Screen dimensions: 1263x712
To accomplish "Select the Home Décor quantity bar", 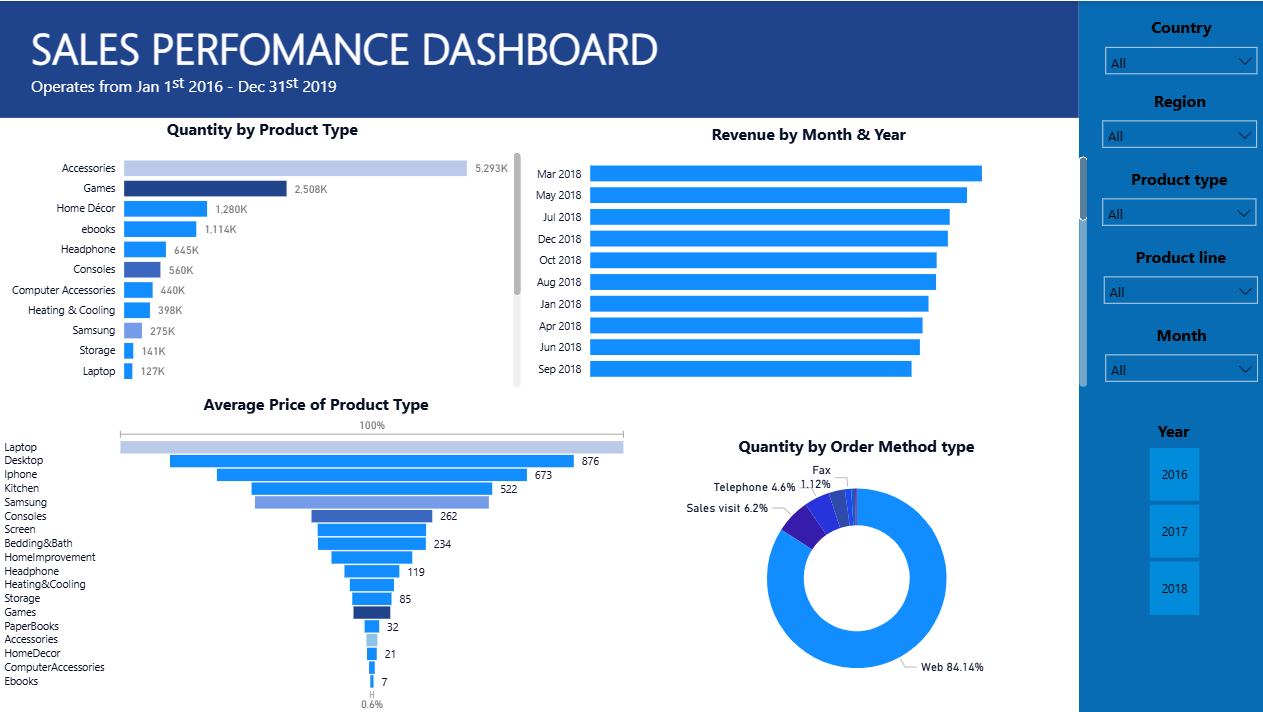I will [x=165, y=209].
